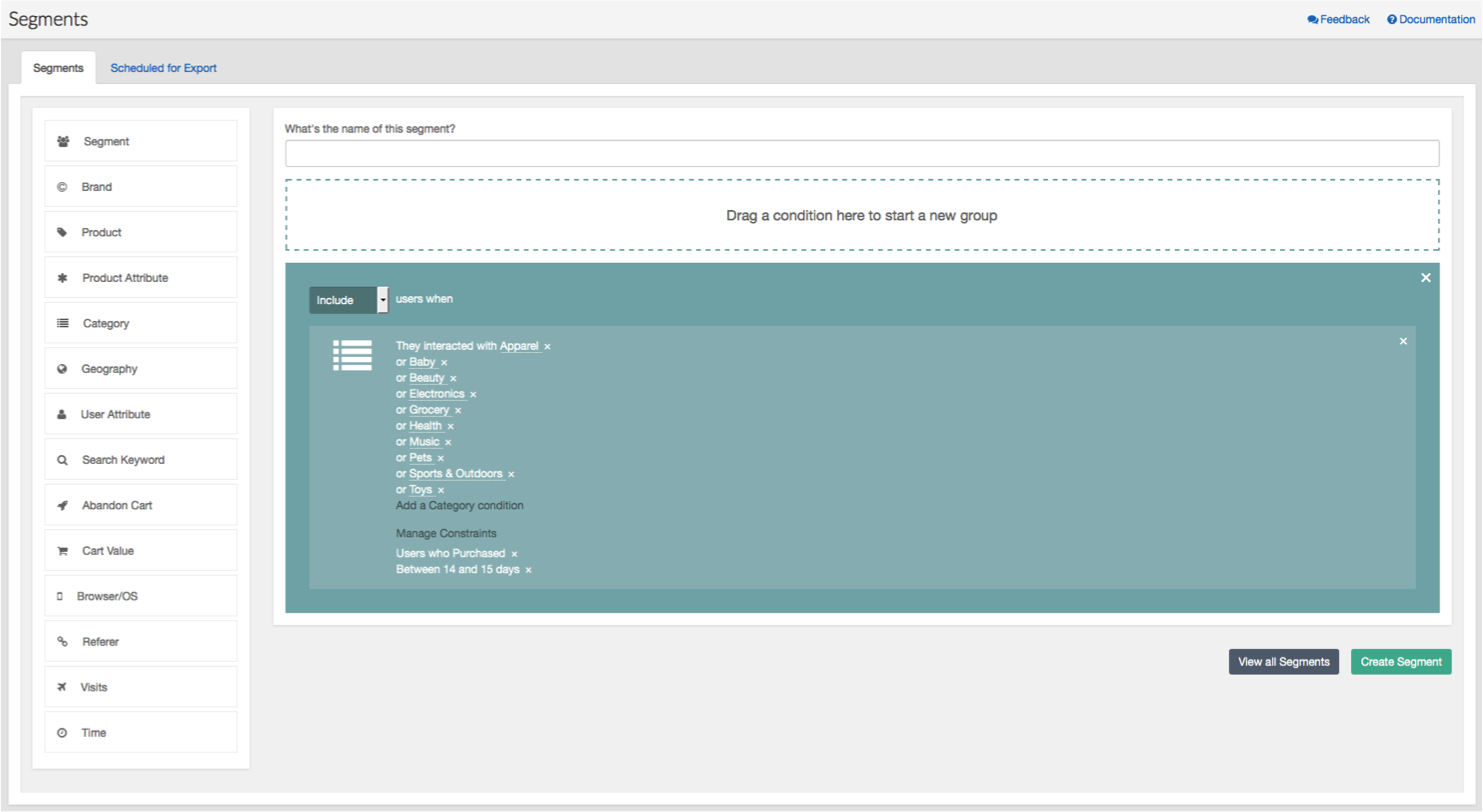Click the Apparel category link

pyautogui.click(x=520, y=346)
